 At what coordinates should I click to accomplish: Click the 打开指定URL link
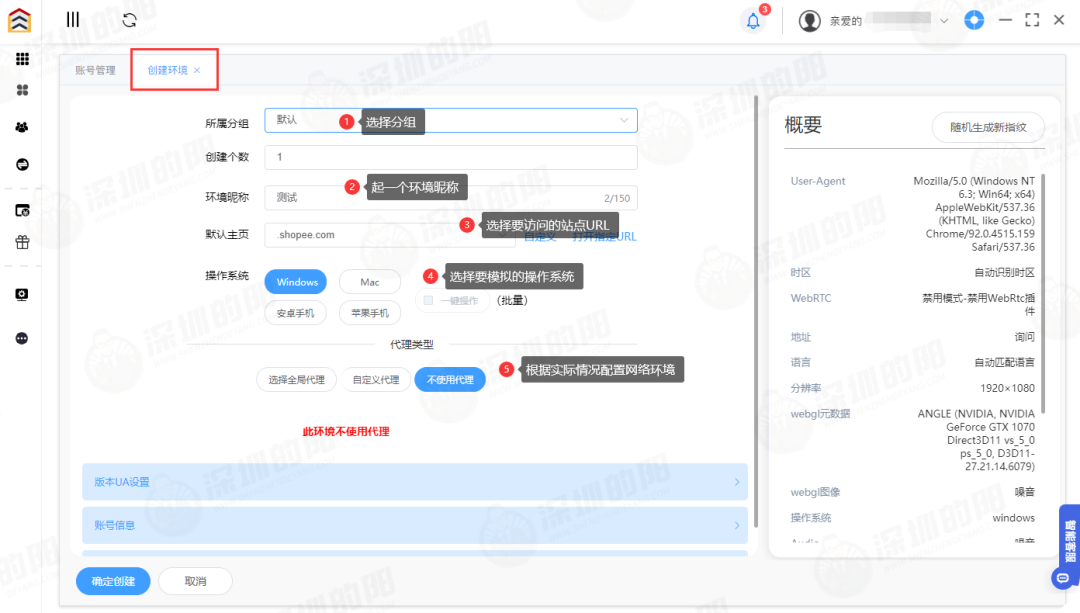coord(603,236)
